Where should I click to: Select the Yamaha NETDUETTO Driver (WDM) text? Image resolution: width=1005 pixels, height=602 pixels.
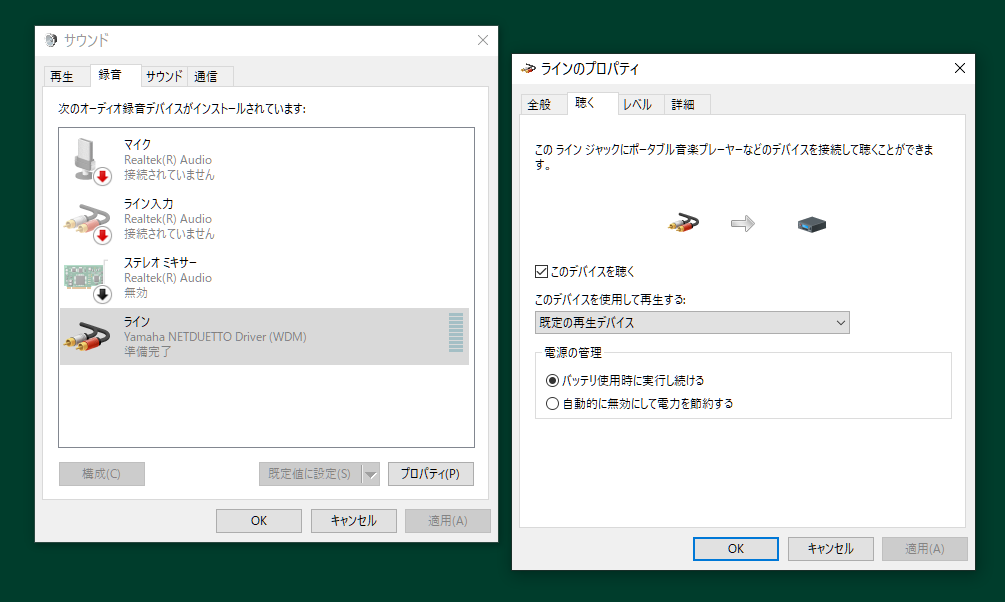215,337
